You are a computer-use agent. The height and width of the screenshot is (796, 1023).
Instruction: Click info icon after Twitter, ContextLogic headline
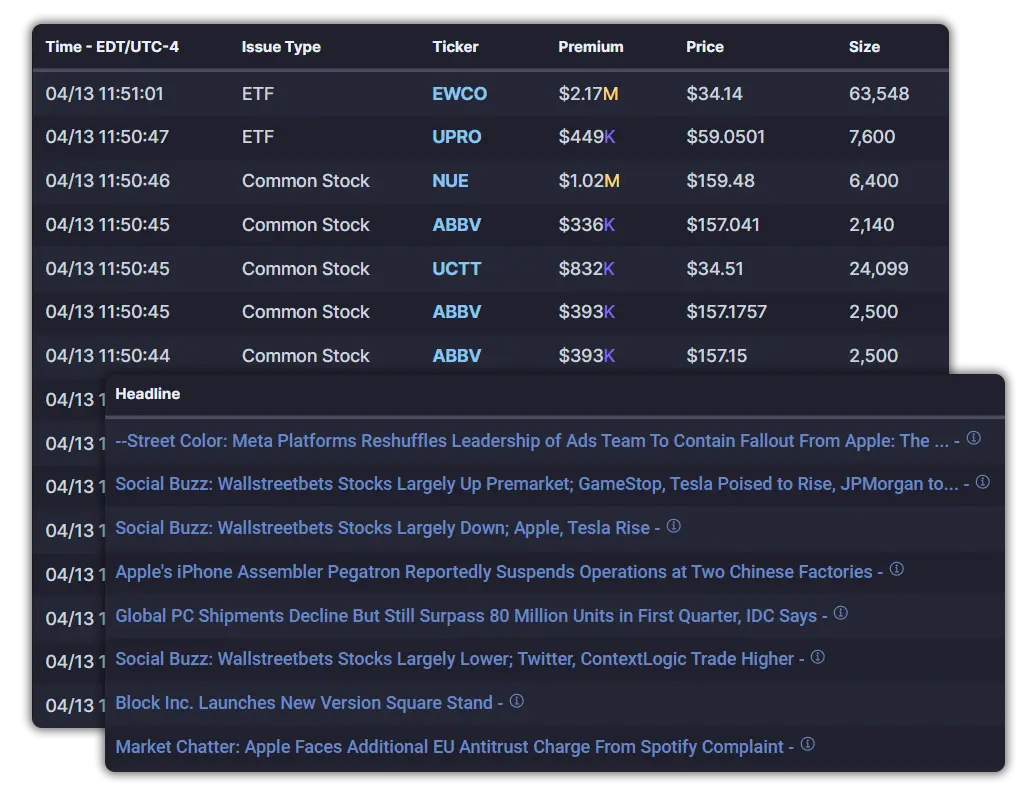pyautogui.click(x=817, y=656)
